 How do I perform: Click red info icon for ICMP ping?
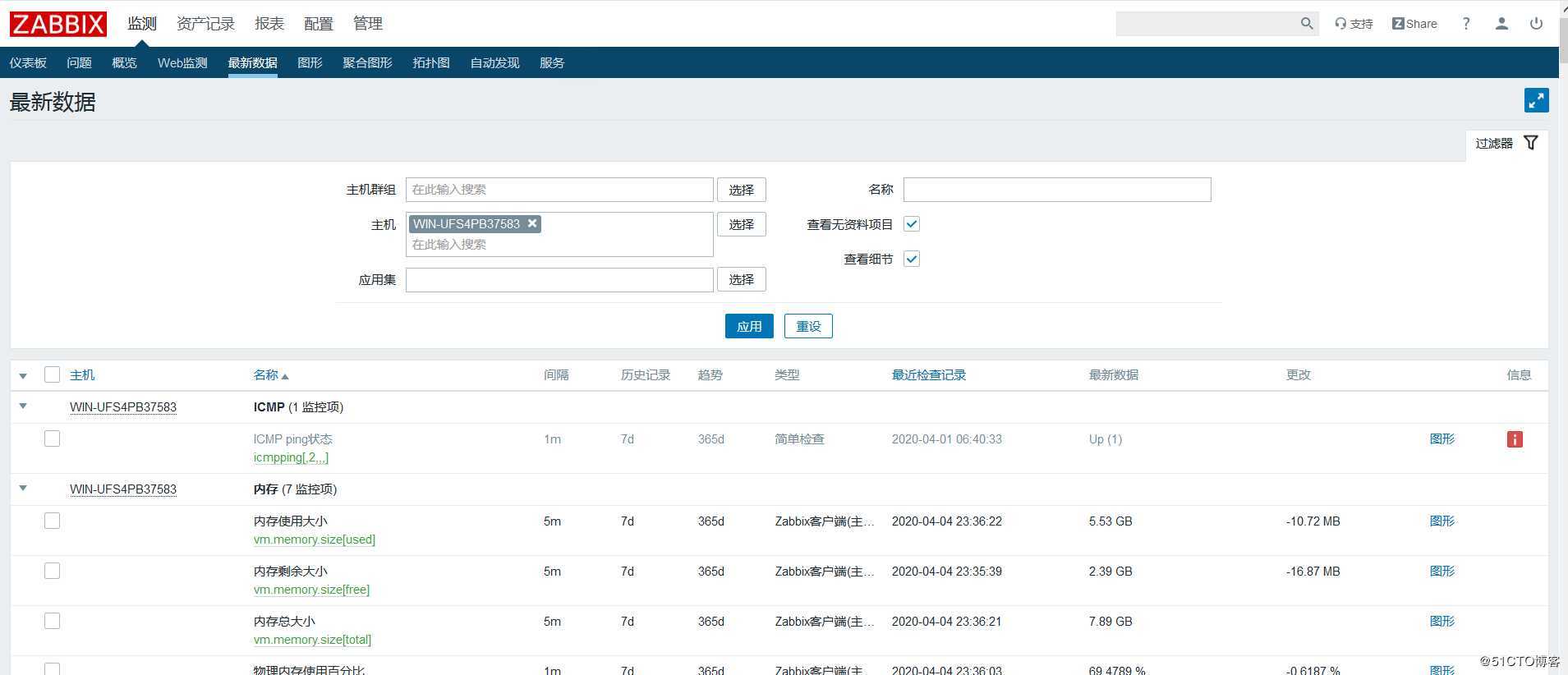(1515, 439)
